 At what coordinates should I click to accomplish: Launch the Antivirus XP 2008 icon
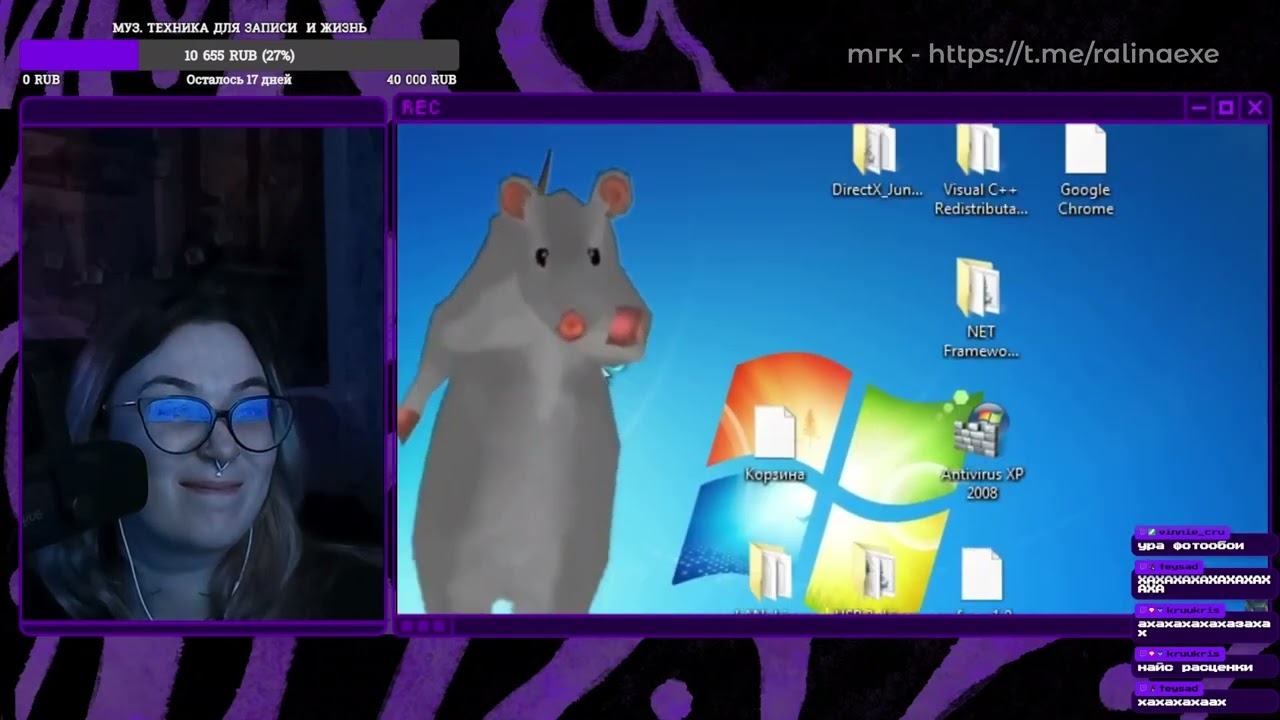click(981, 432)
